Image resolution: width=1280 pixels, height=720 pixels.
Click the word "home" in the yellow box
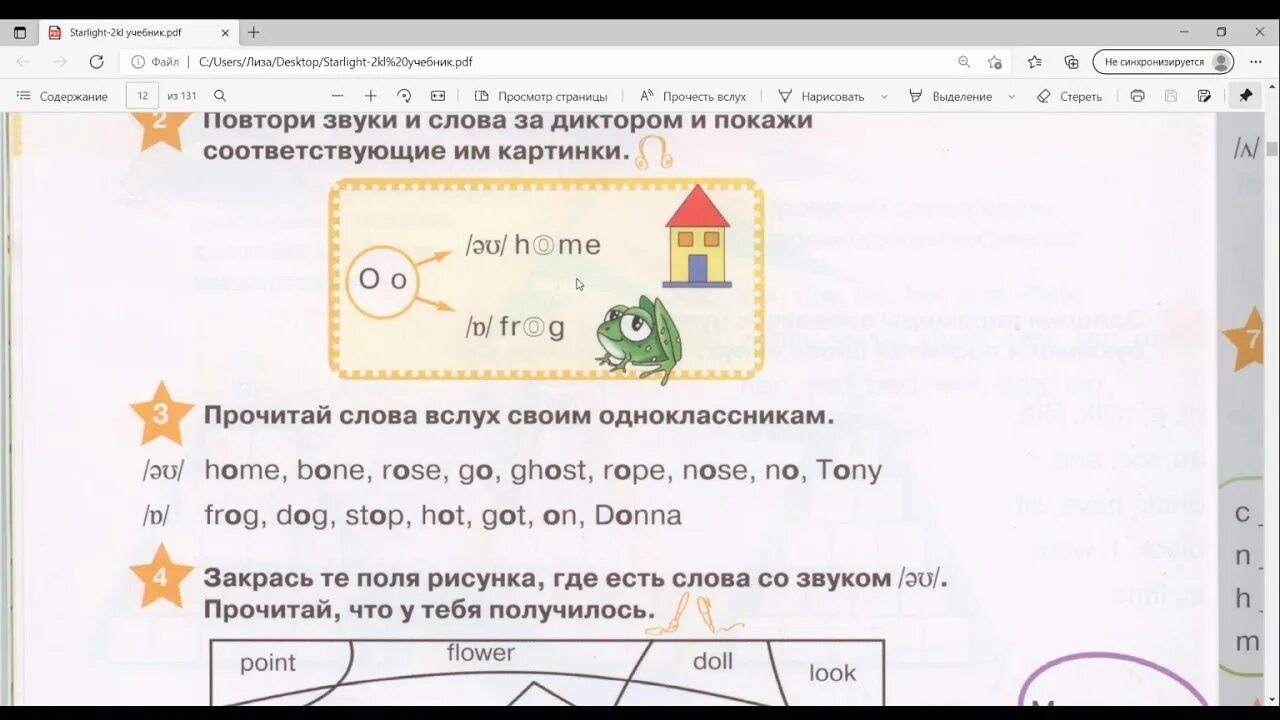tap(557, 245)
